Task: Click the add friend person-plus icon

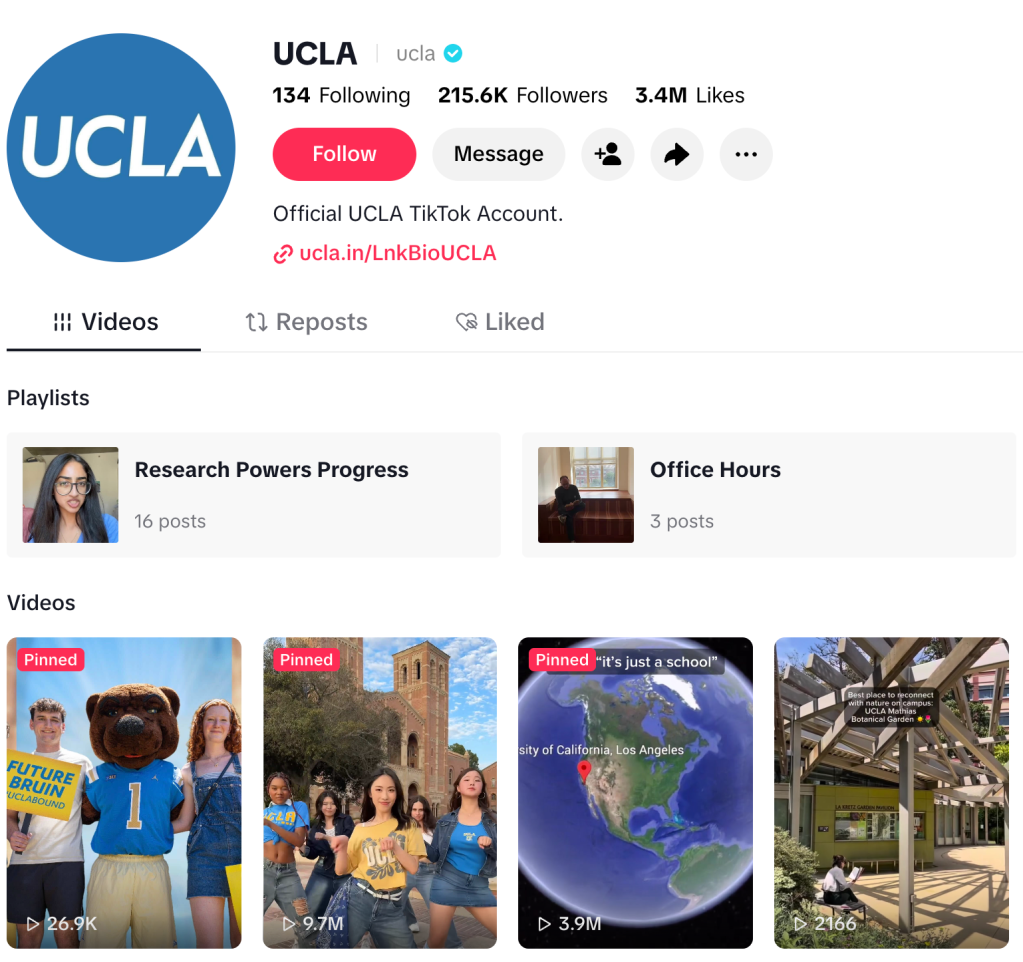Action: click(607, 155)
